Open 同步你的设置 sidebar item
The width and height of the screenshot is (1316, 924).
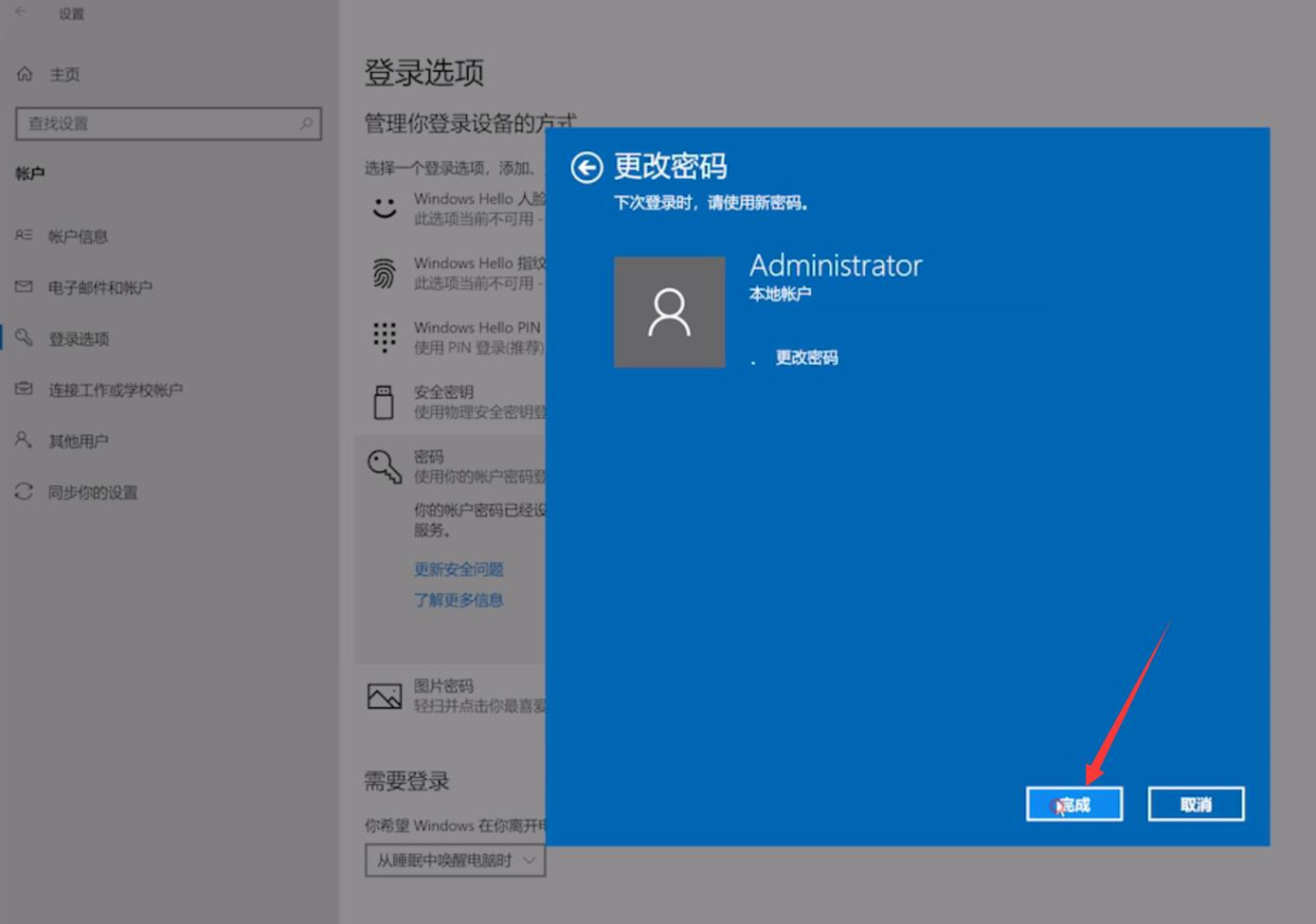click(92, 492)
